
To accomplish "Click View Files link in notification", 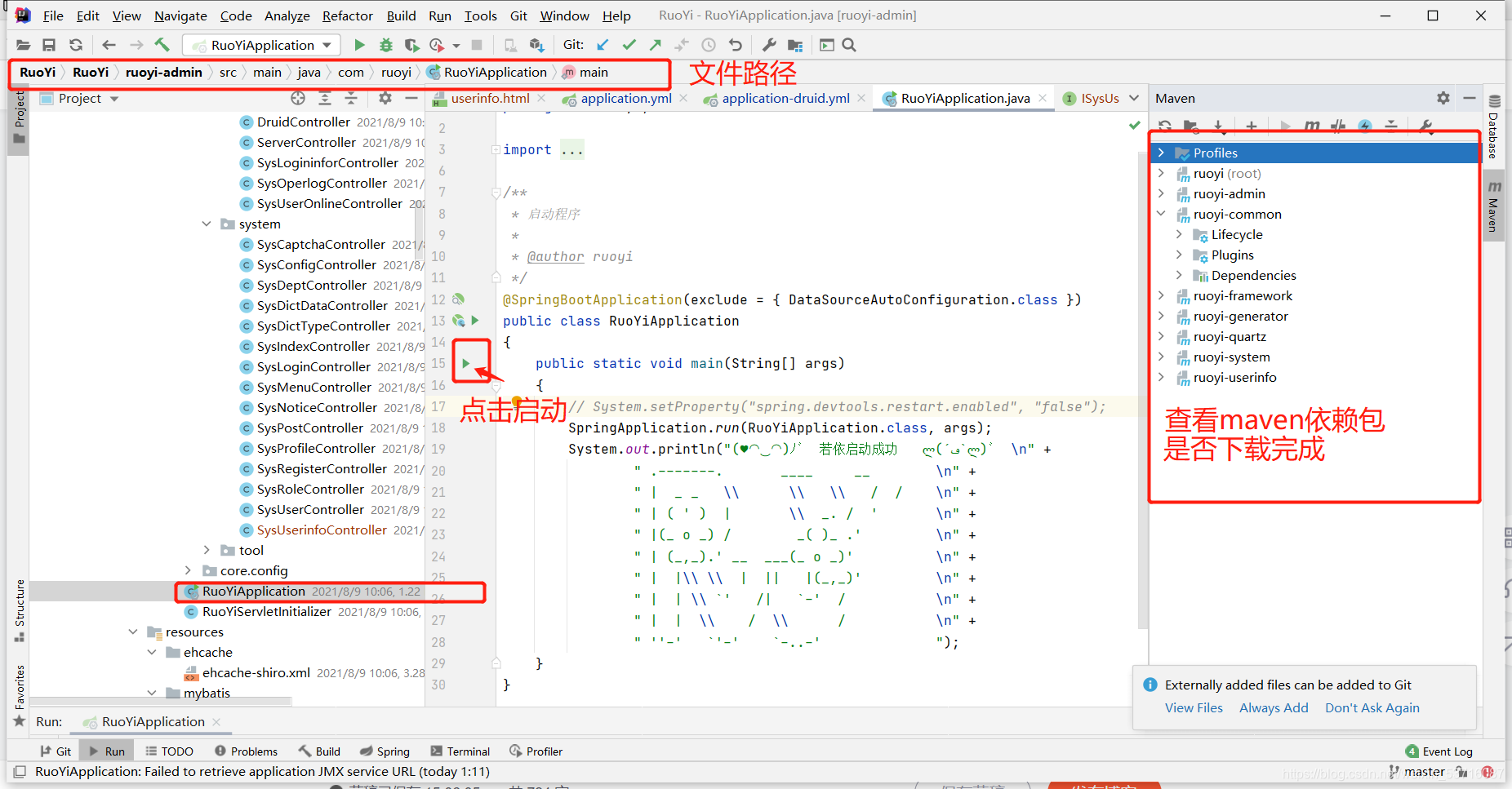I will 1194,707.
